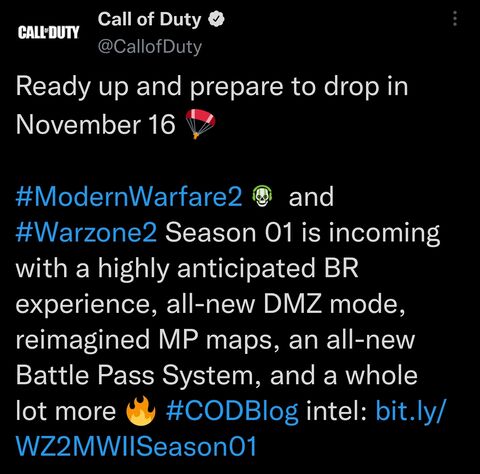Click the red parachute emoji

point(200,124)
